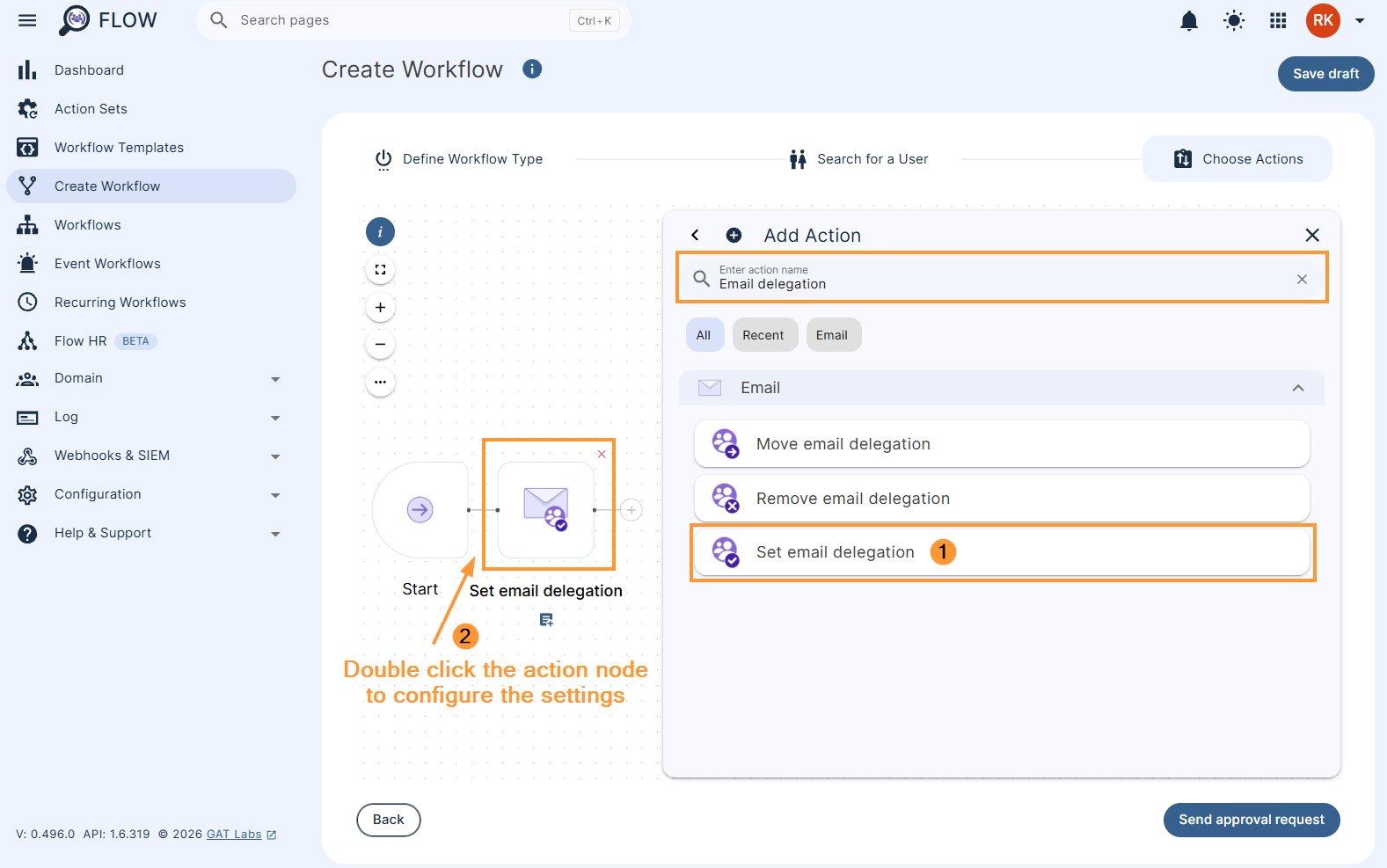Click the note icon under node label
Viewport: 1387px width, 868px height.
(546, 620)
